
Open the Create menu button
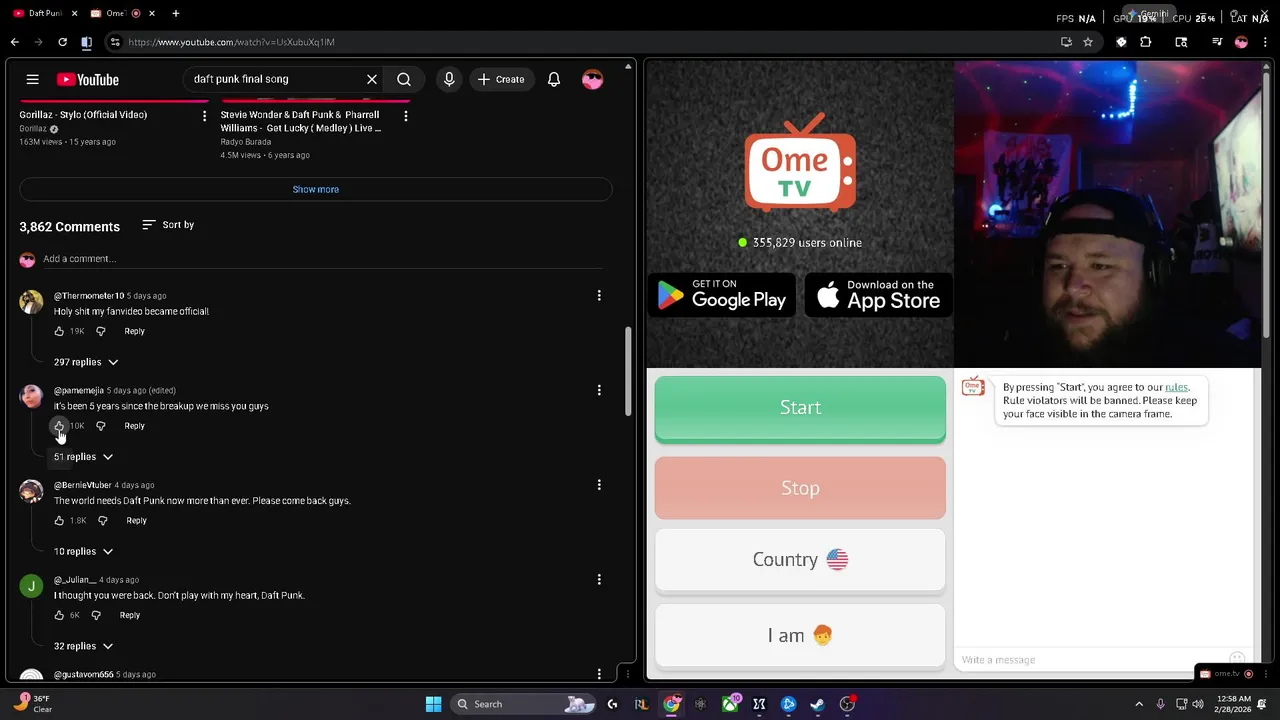501,79
